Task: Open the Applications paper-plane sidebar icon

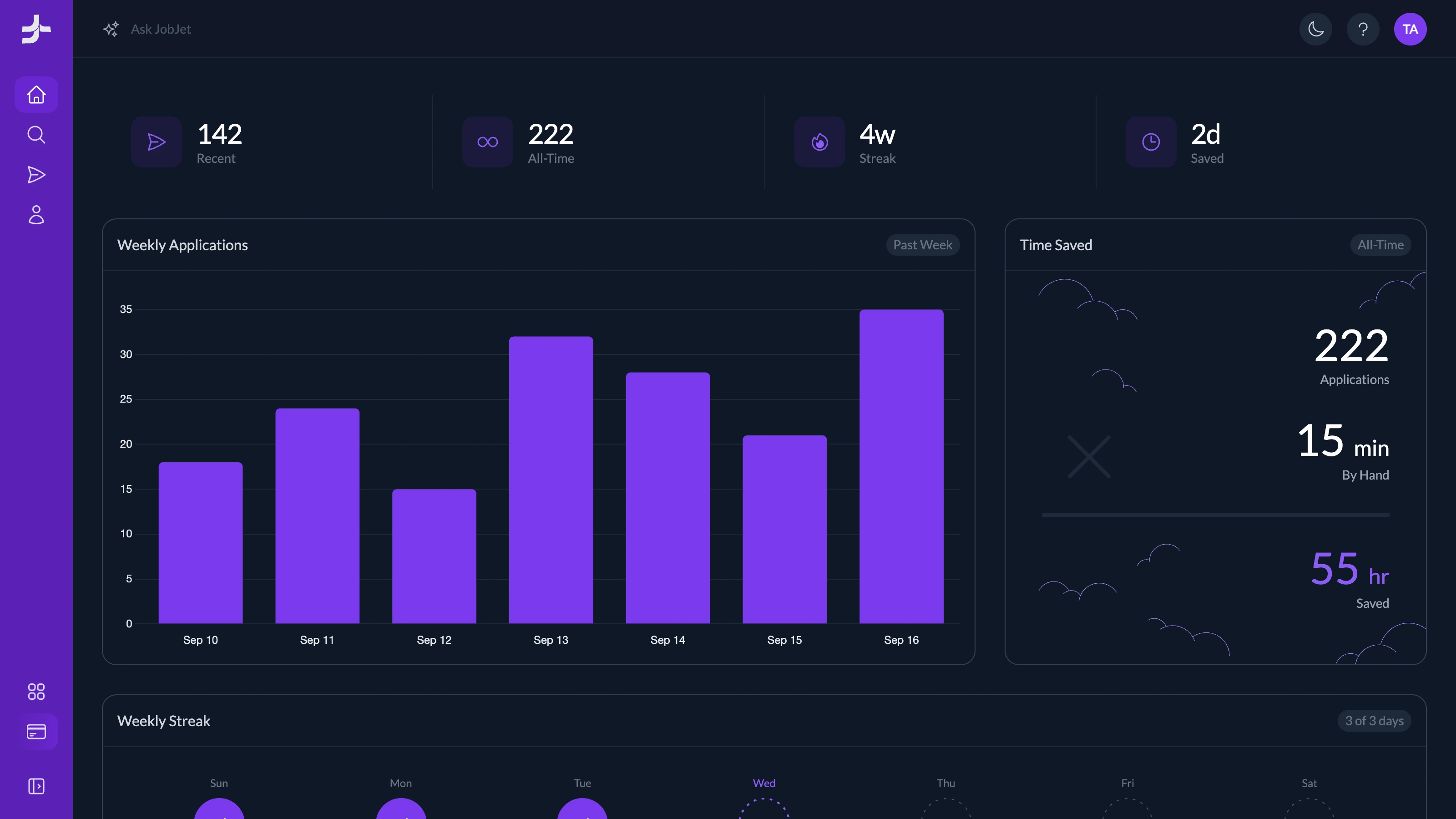Action: click(36, 175)
